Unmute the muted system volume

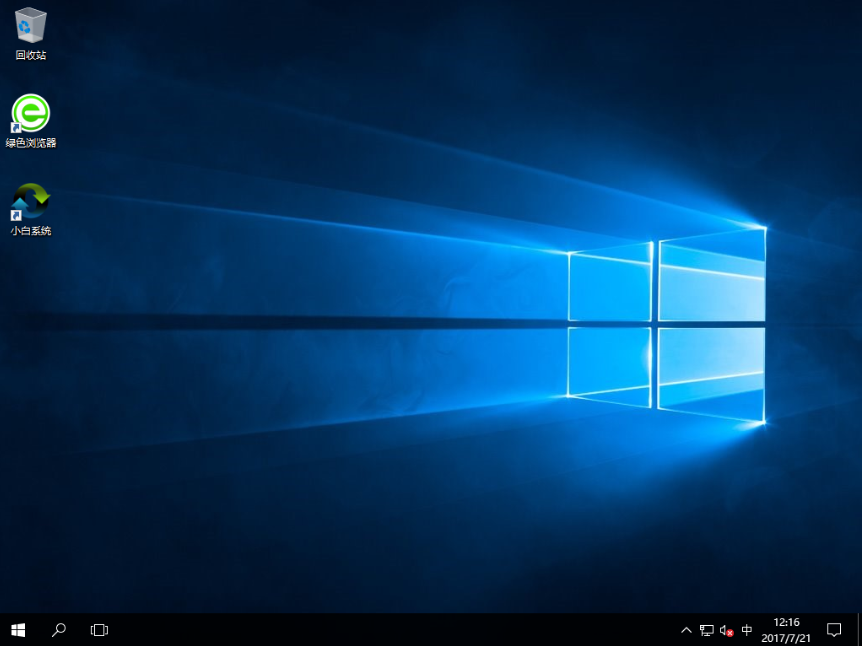pyautogui.click(x=723, y=630)
